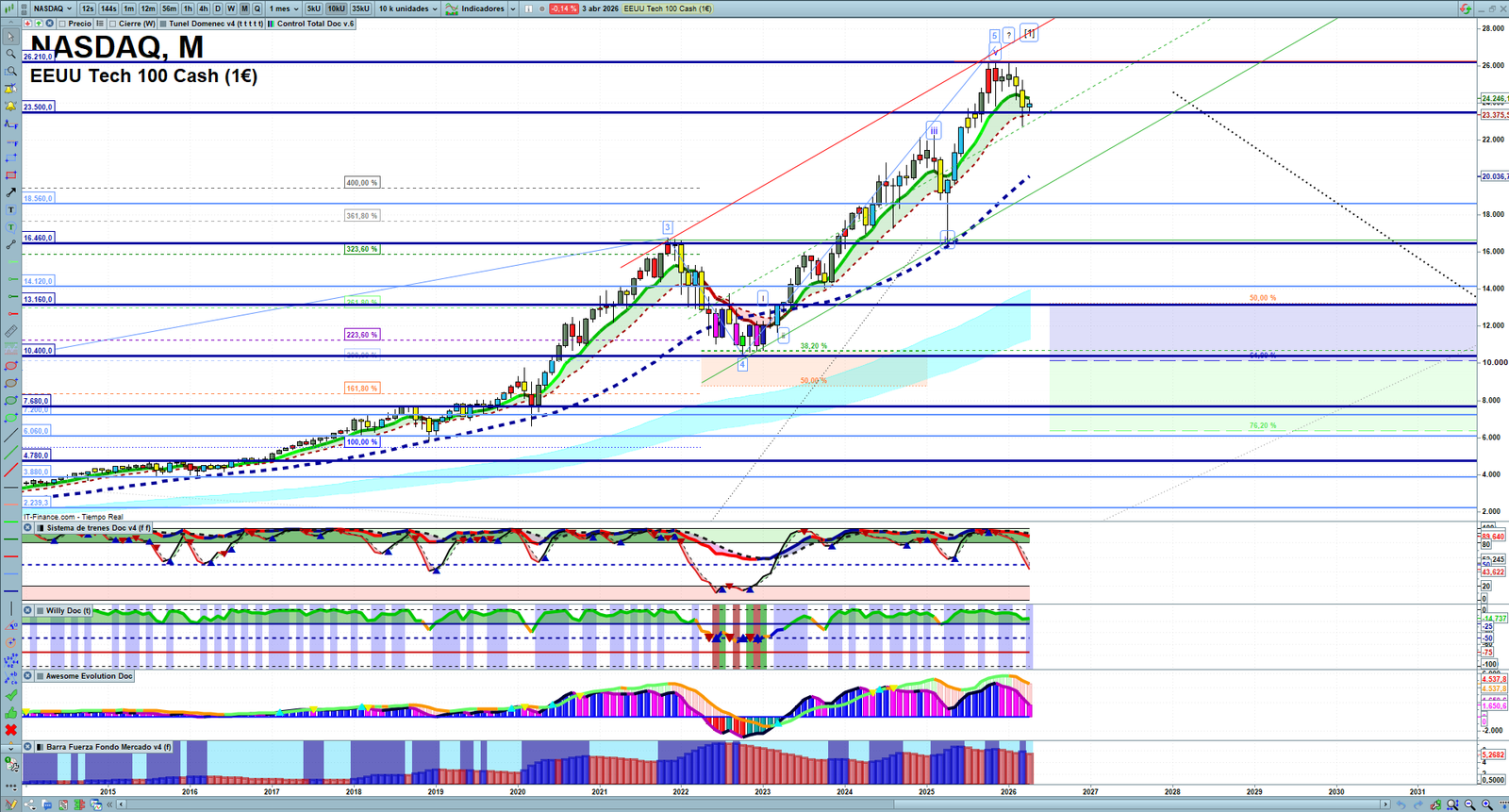Open the '1 mes' period dropdown

click(284, 8)
